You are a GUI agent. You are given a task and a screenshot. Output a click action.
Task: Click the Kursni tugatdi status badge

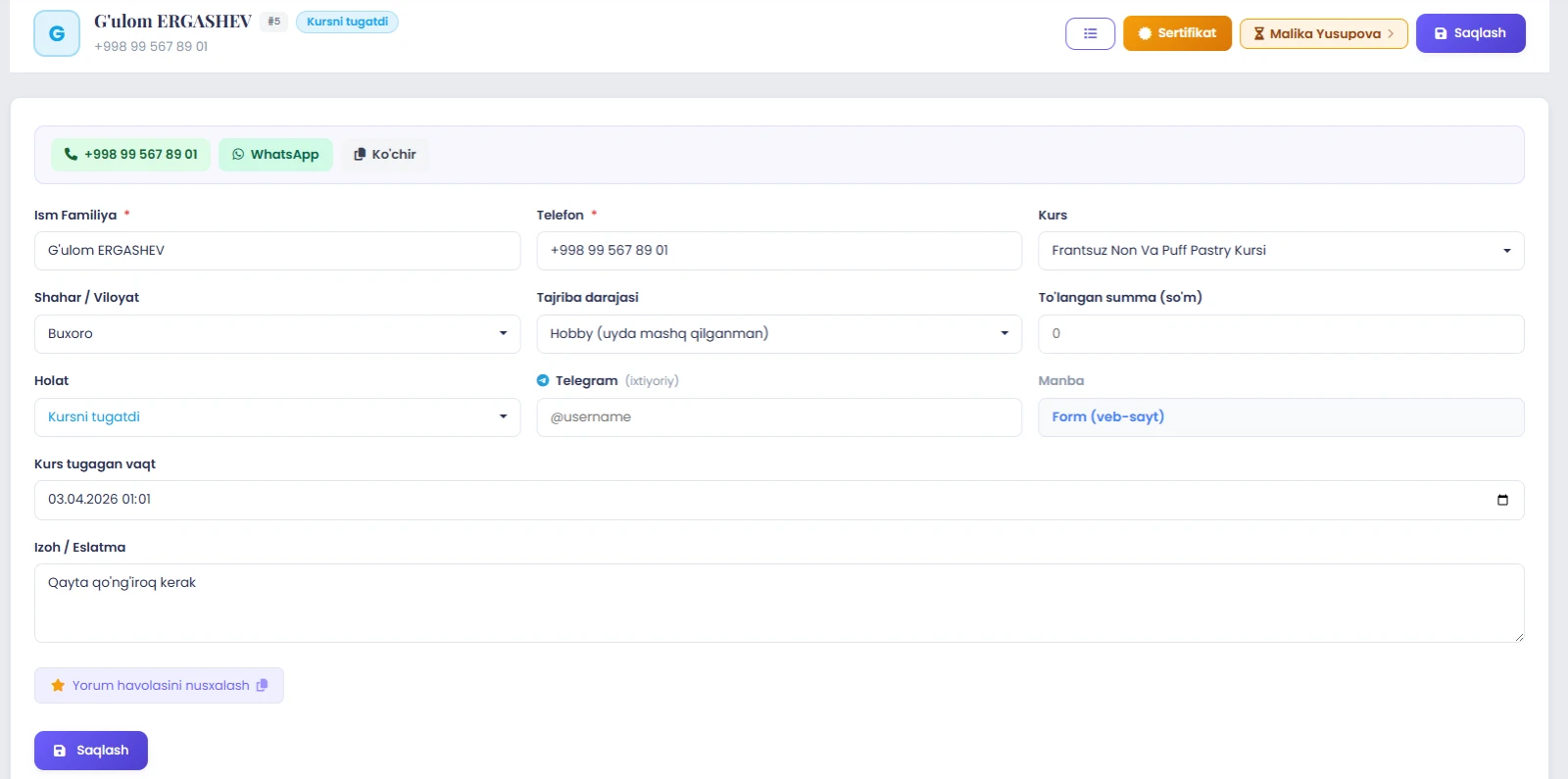[x=347, y=22]
